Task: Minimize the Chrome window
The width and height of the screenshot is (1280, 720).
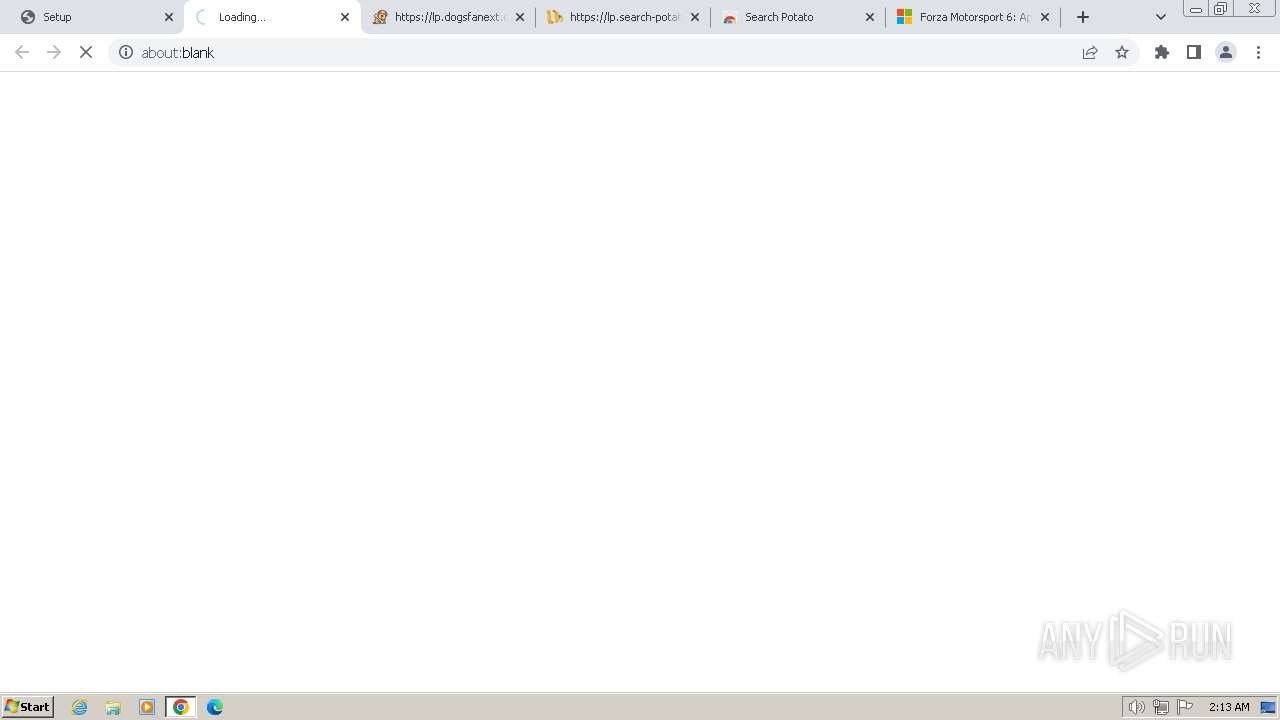Action: pos(1195,9)
